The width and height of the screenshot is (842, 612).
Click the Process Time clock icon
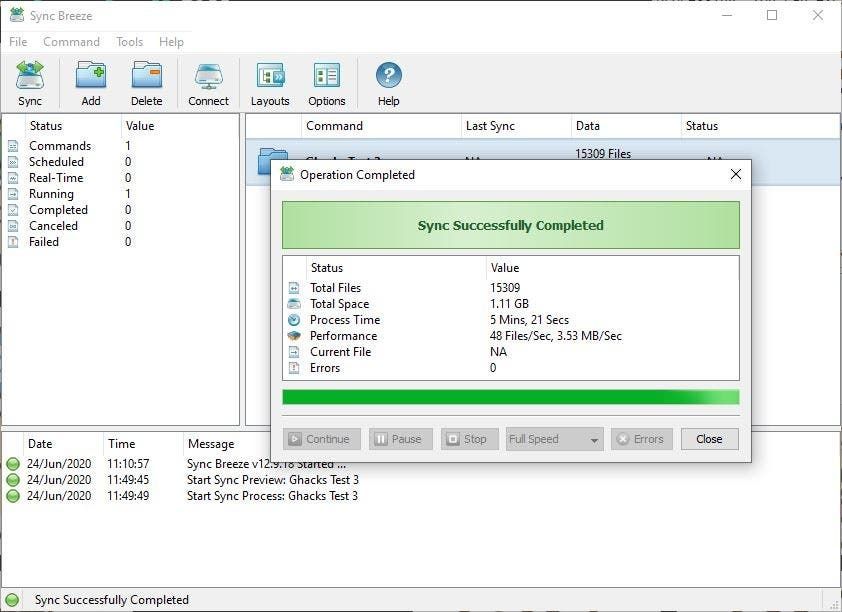pyautogui.click(x=294, y=320)
